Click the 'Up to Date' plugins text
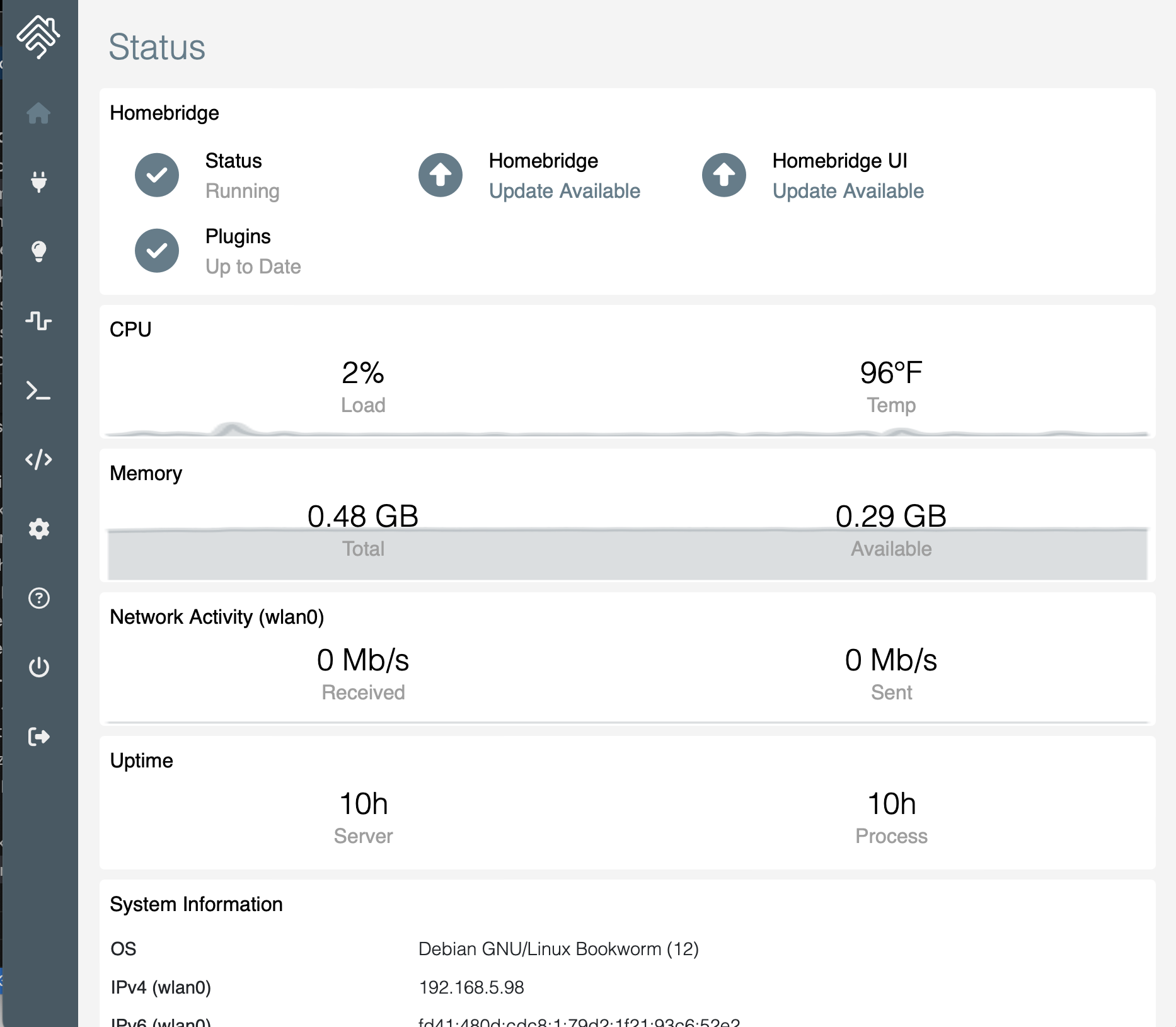Image resolution: width=1176 pixels, height=1027 pixels. pos(253,267)
